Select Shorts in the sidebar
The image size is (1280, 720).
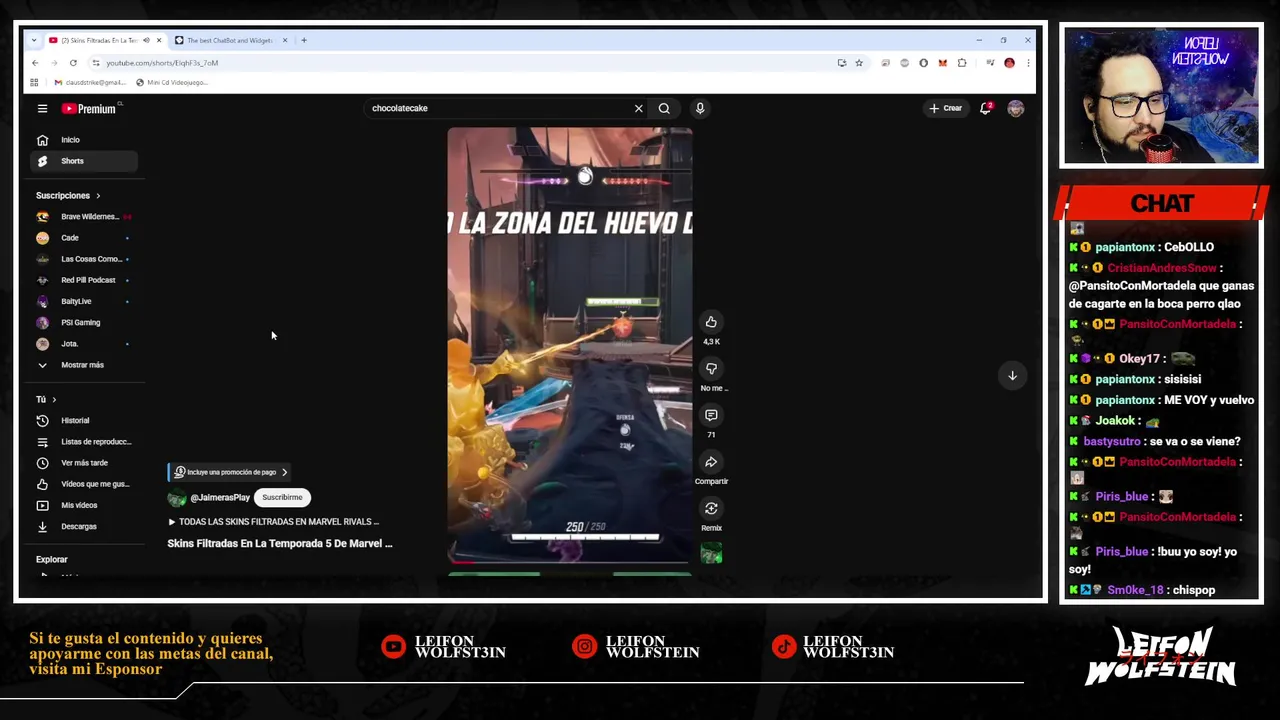tap(84, 161)
